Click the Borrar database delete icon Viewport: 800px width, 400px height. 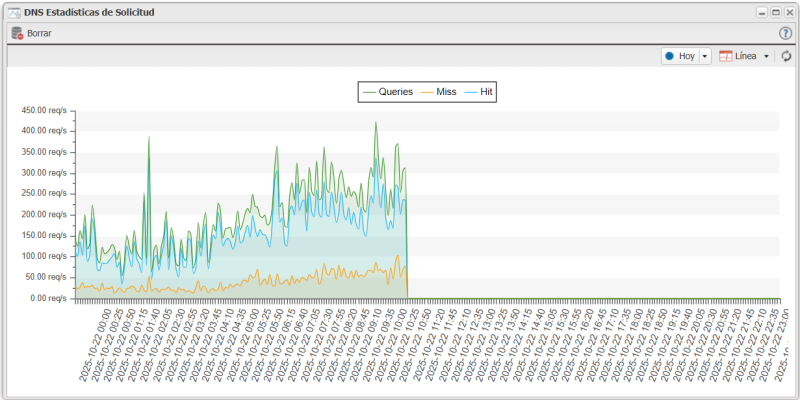(17, 33)
